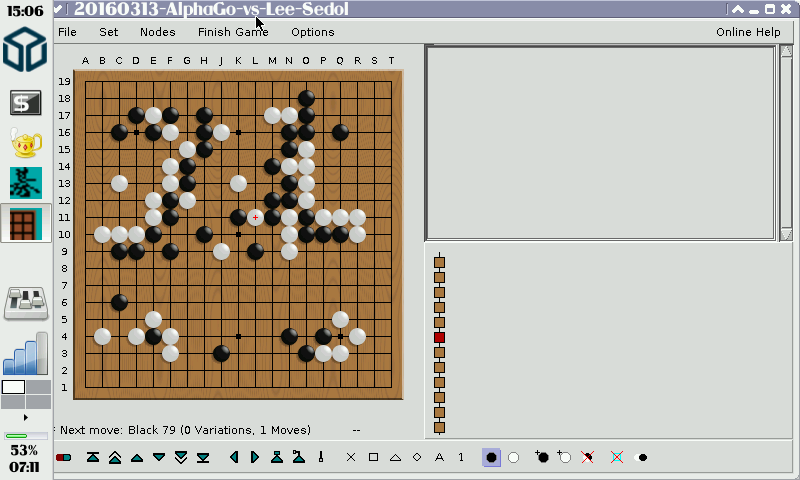Open the cube logo launcher in sidebar

[25, 49]
